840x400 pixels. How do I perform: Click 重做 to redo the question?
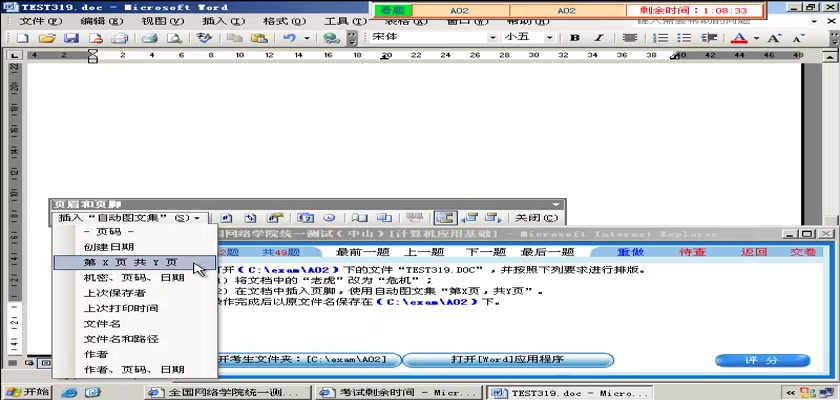[x=630, y=252]
